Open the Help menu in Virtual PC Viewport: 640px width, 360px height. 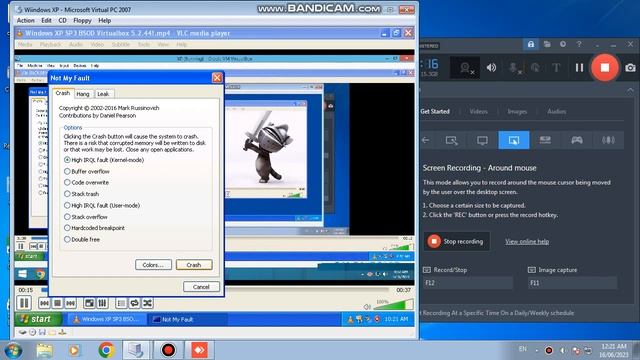[x=104, y=20]
